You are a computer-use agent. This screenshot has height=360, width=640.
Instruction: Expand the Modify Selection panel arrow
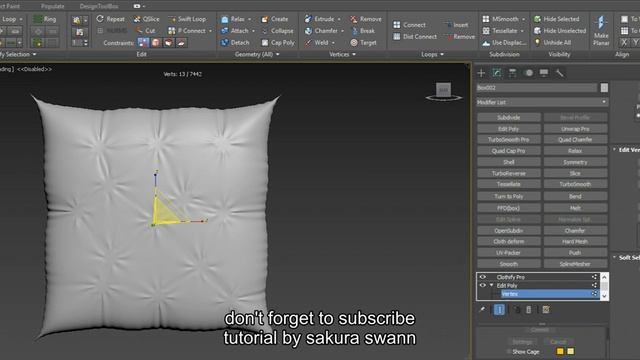click(34, 54)
